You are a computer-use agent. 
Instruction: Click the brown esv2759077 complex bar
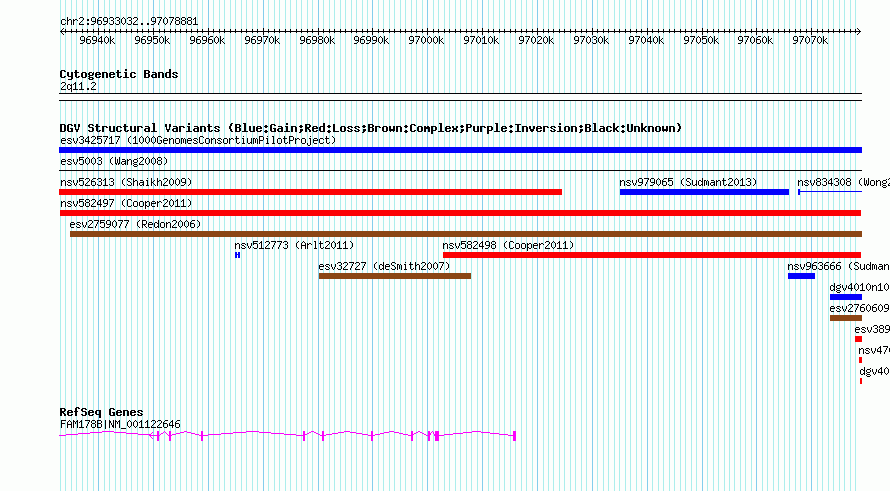click(x=466, y=234)
